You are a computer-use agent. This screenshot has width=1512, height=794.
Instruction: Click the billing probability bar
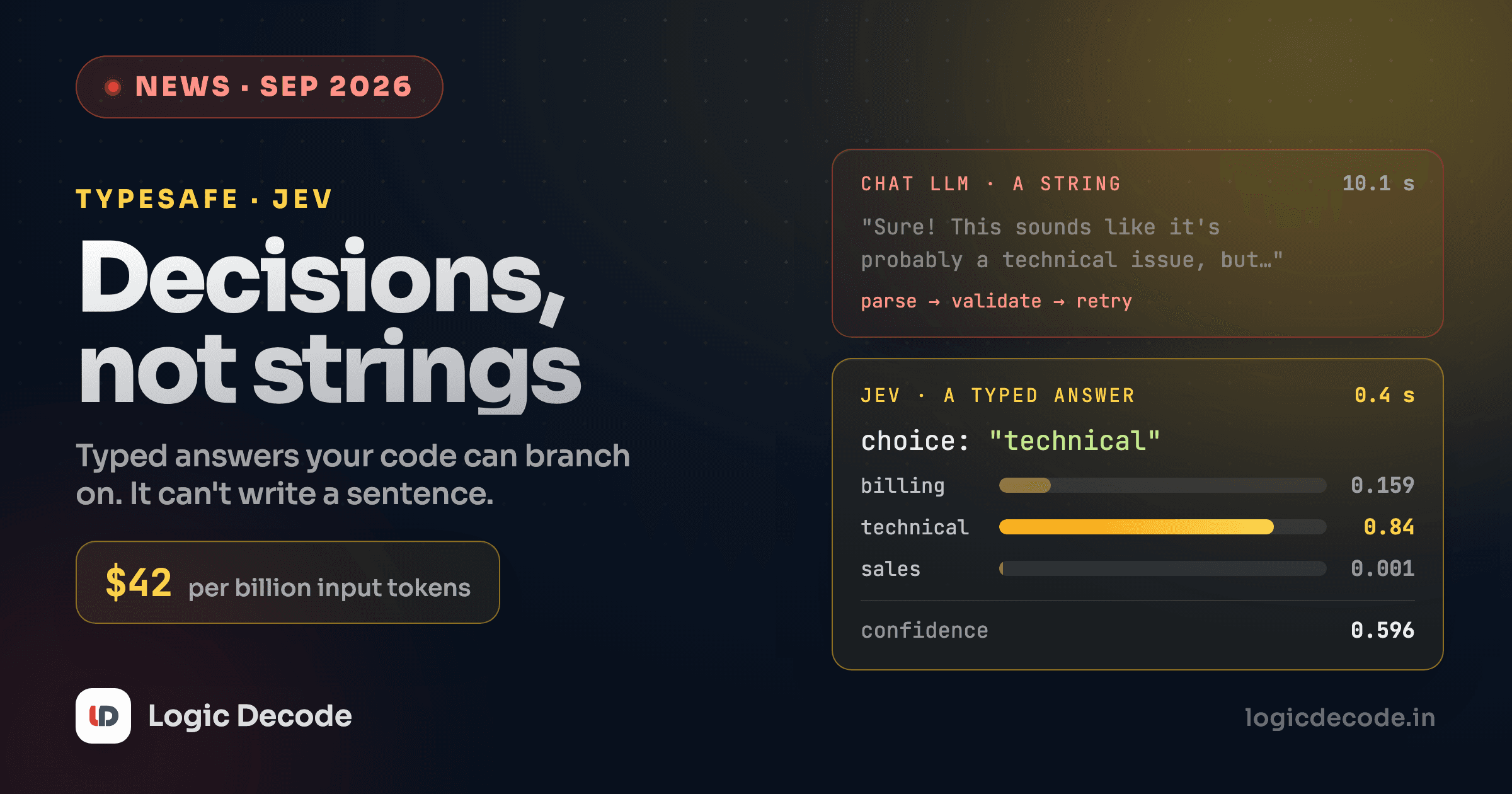pos(1163,485)
